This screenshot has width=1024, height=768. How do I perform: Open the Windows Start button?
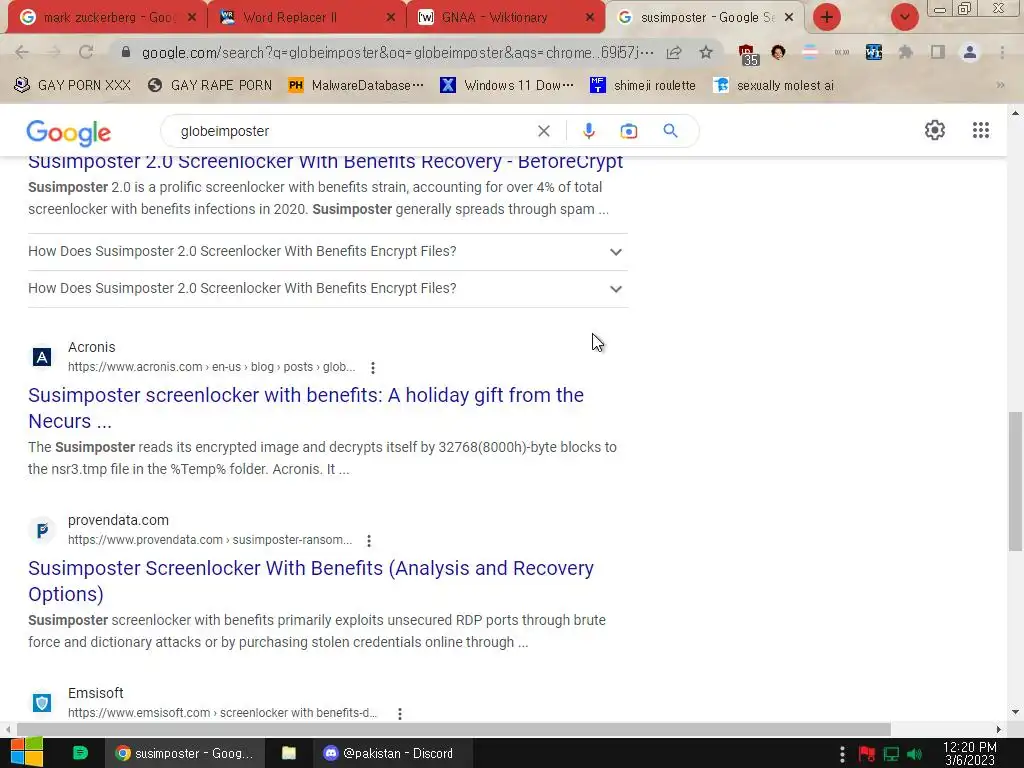coord(27,753)
